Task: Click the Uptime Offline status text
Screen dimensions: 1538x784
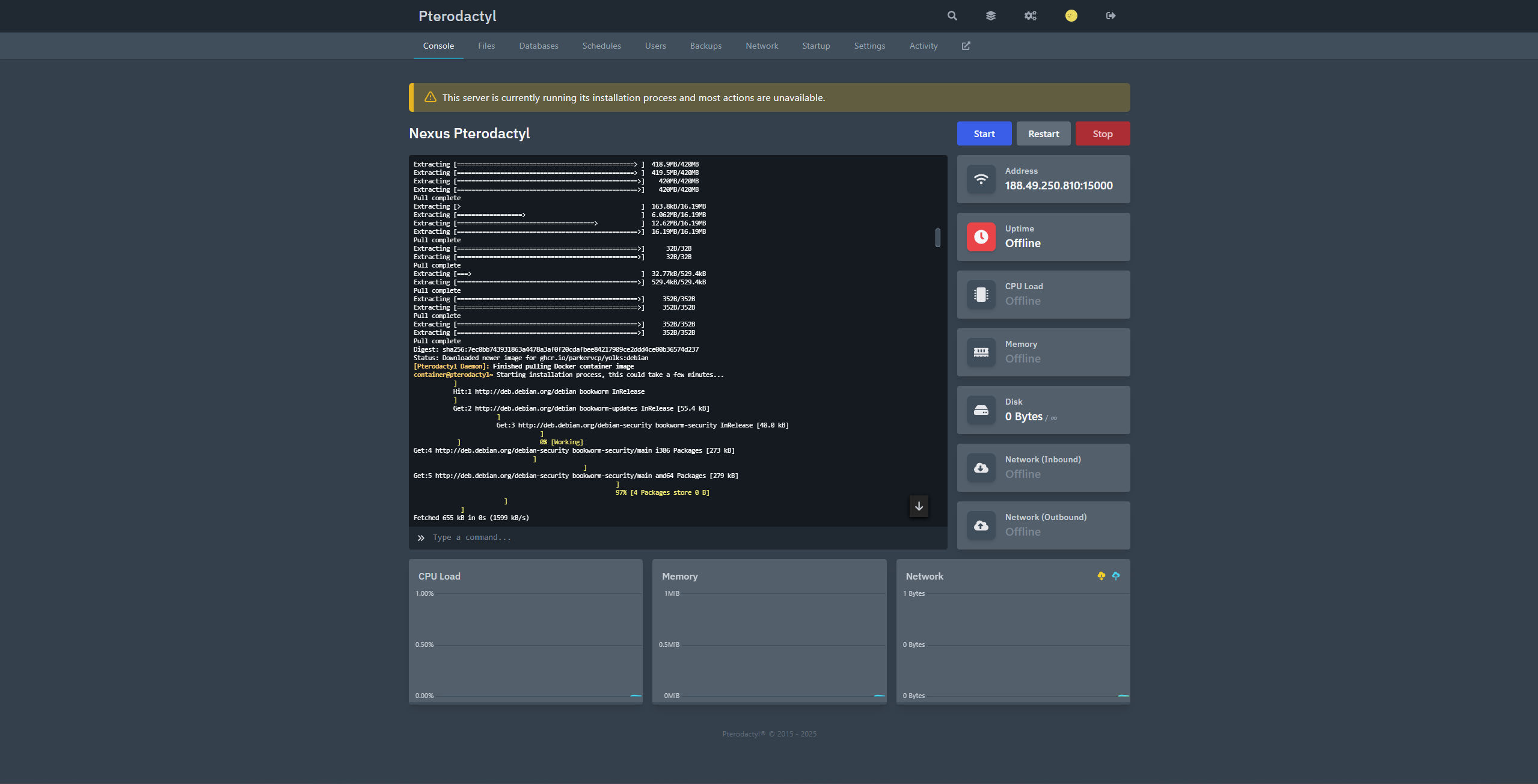Action: [1023, 243]
